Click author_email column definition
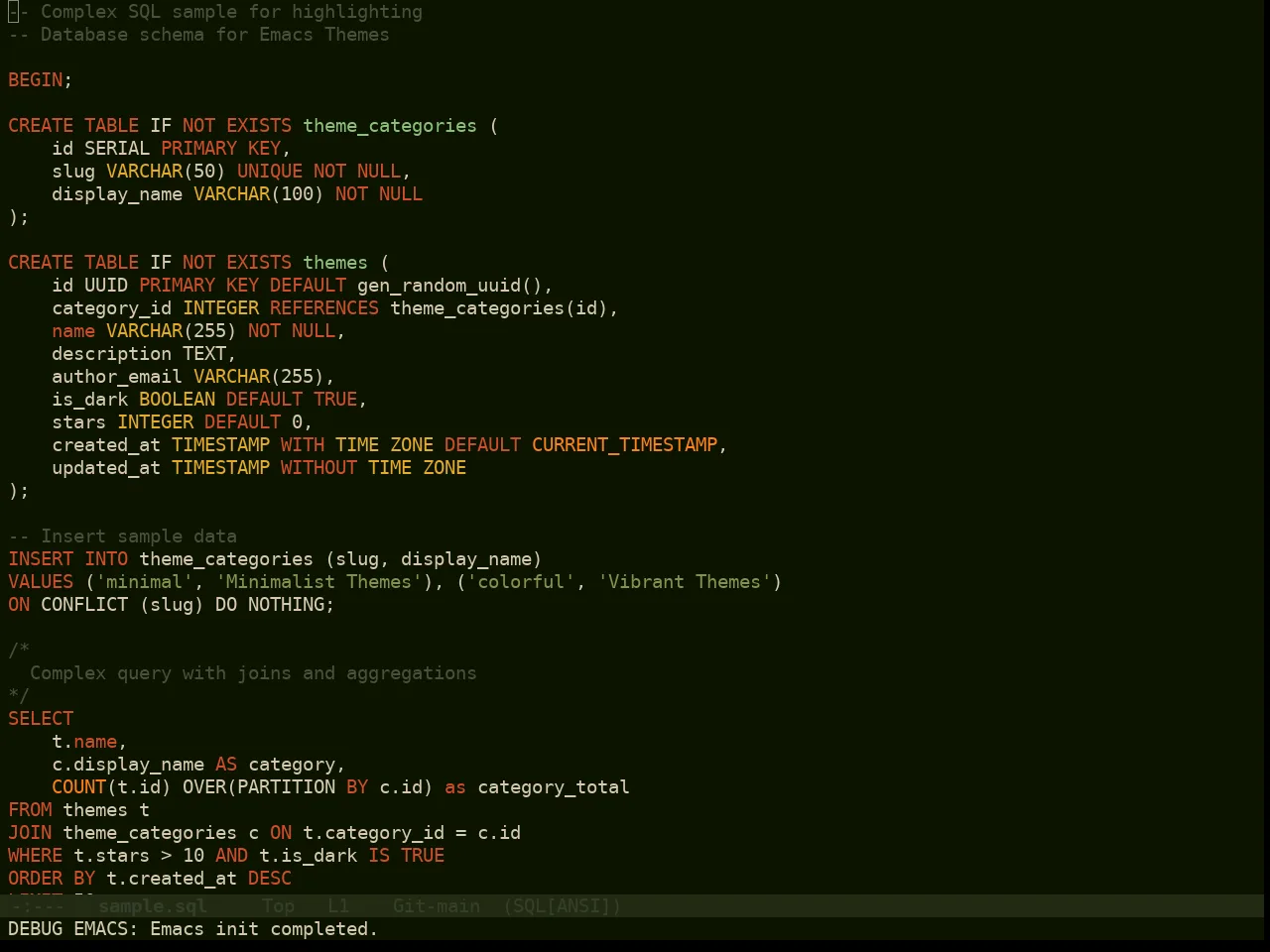Screen dimensions: 1270x952 (193, 377)
